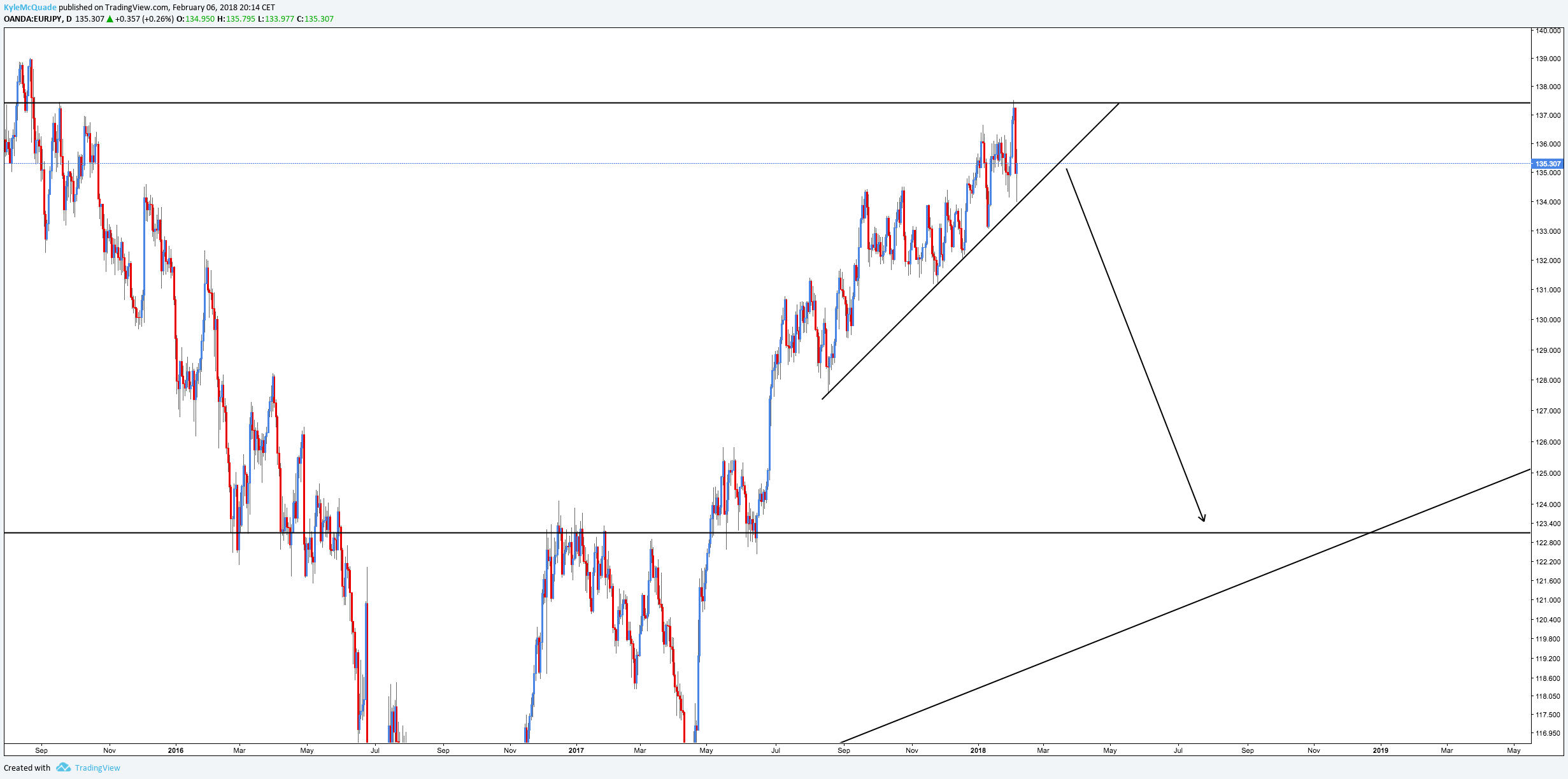Click the green up-arrow change indicator
Viewport: 1568px width, 779px height.
110,18
